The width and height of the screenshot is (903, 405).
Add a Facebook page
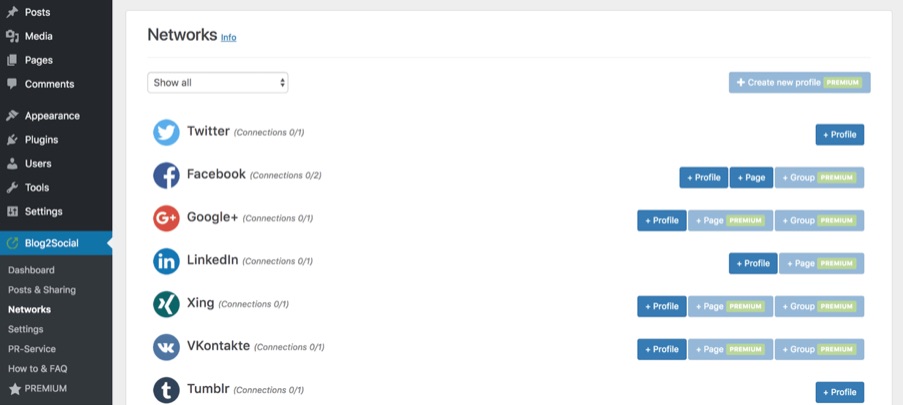click(x=752, y=177)
